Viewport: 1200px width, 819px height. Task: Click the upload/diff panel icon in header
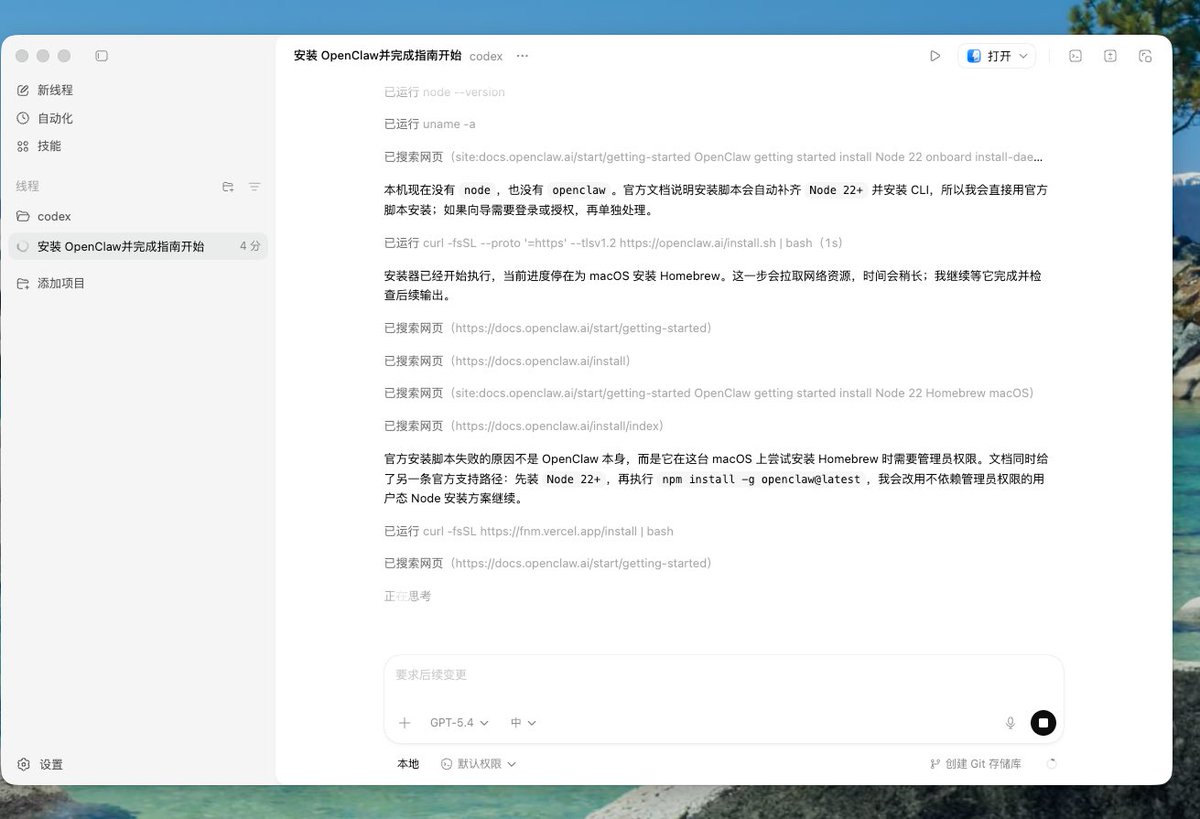click(x=1110, y=56)
